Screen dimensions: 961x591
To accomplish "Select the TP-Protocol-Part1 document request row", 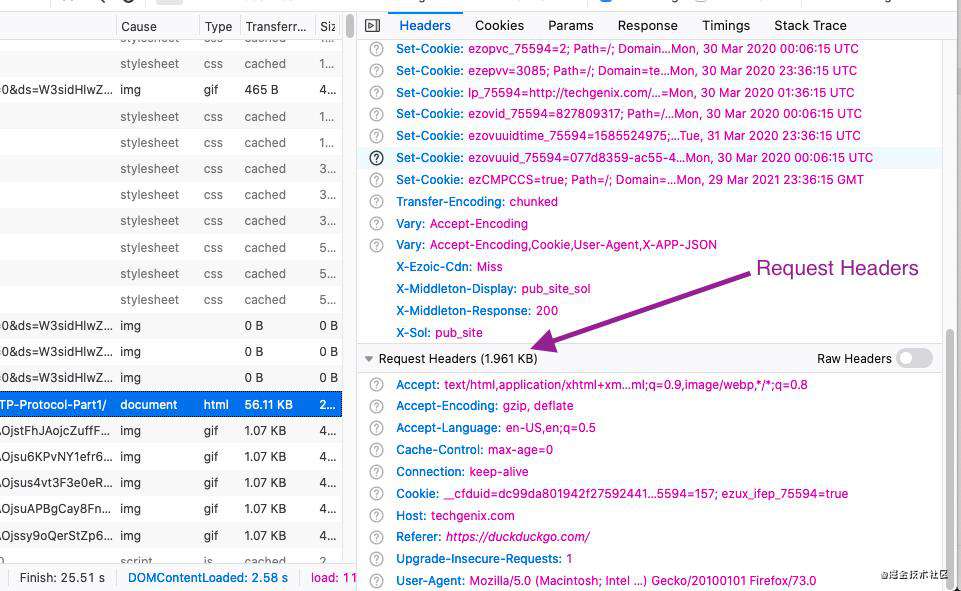I will click(170, 405).
